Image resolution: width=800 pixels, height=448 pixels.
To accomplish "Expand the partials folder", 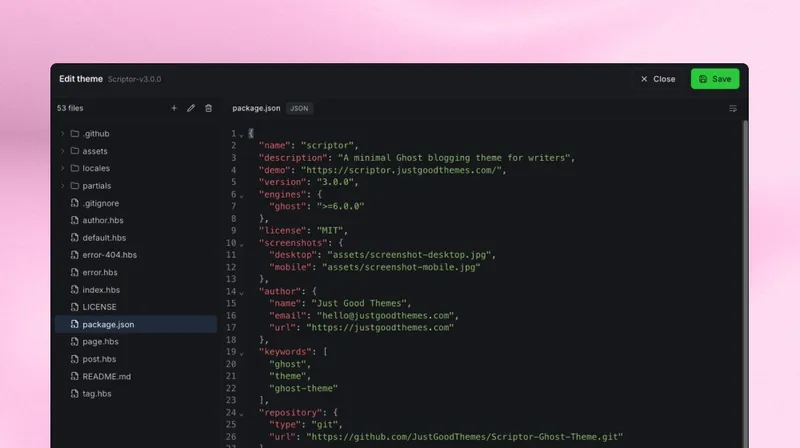I will click(62, 186).
